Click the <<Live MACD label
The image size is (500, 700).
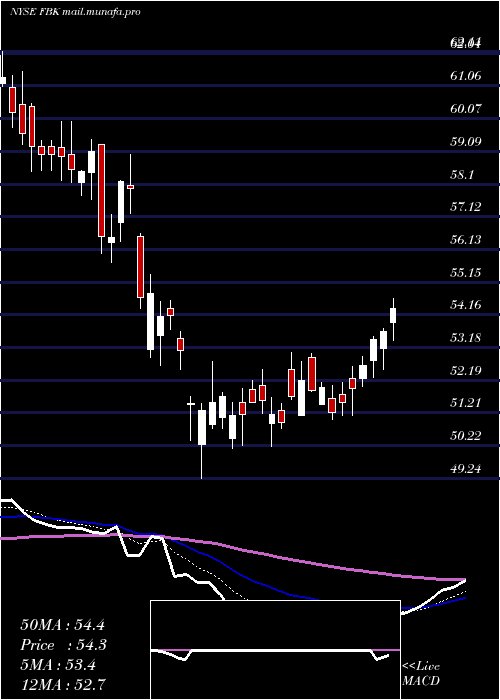tap(421, 674)
